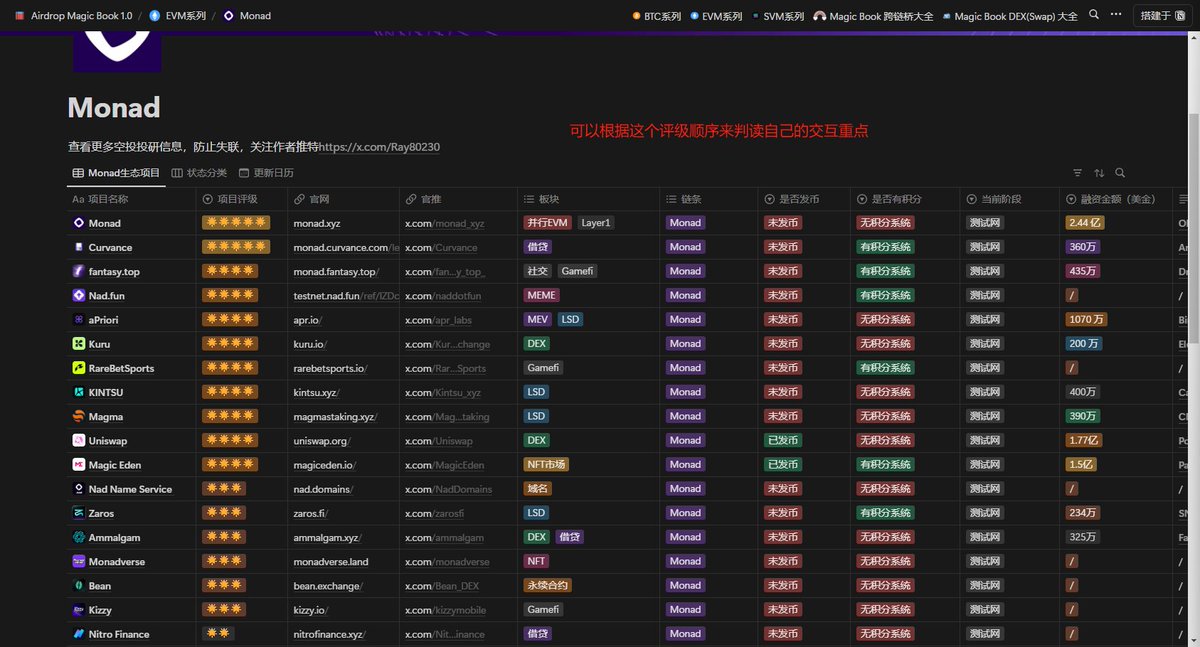Open the filter options for the table
The height and width of the screenshot is (647, 1200).
(1077, 172)
